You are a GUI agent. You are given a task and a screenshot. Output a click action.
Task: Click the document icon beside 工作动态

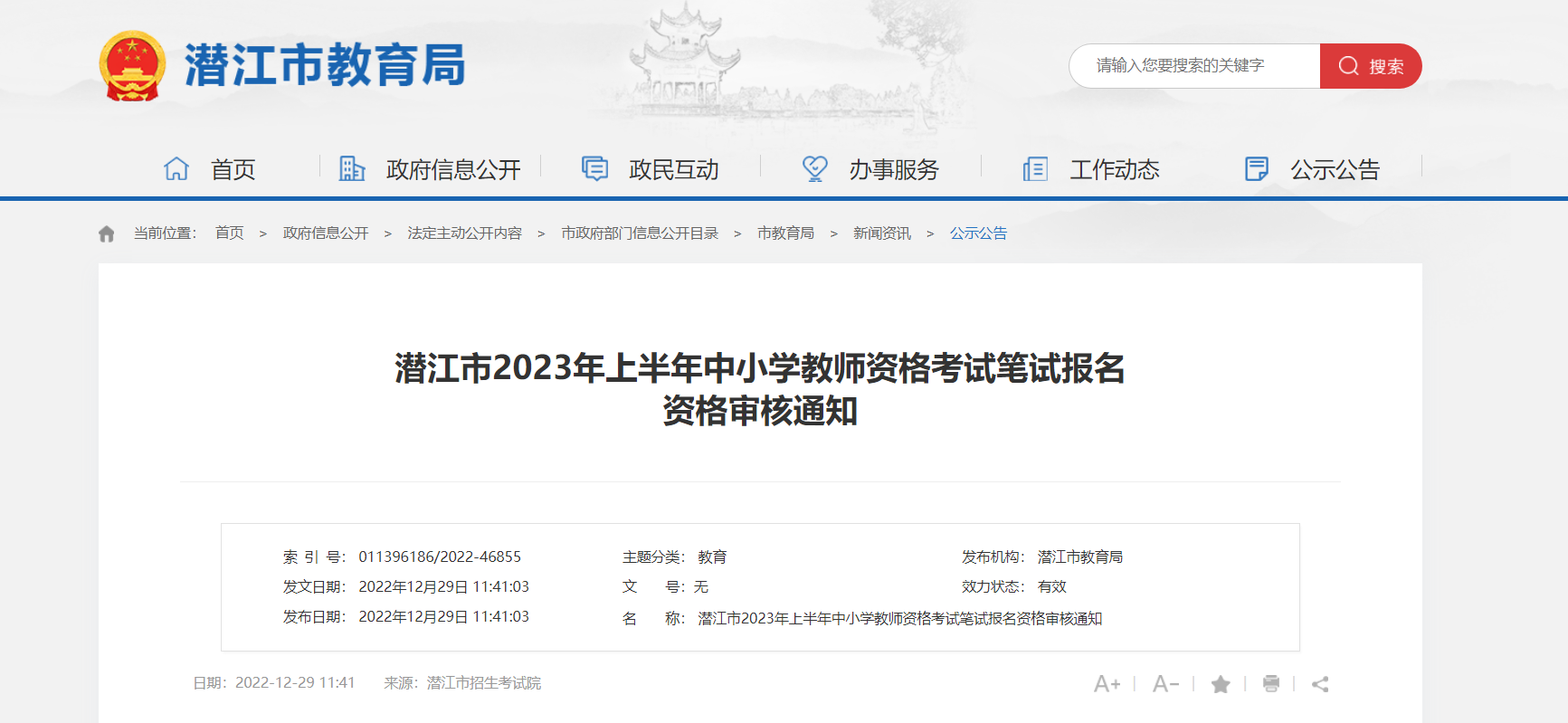pyautogui.click(x=1035, y=169)
